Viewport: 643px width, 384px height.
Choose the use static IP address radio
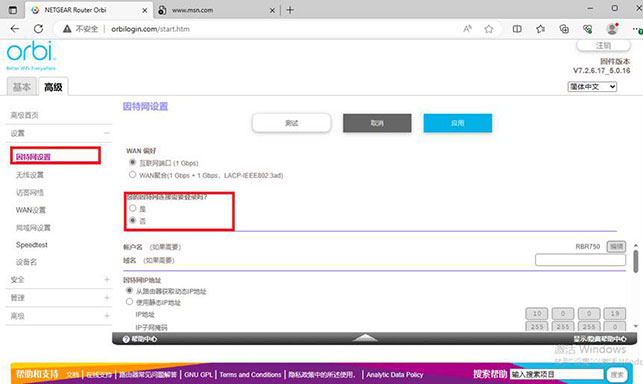(x=130, y=302)
